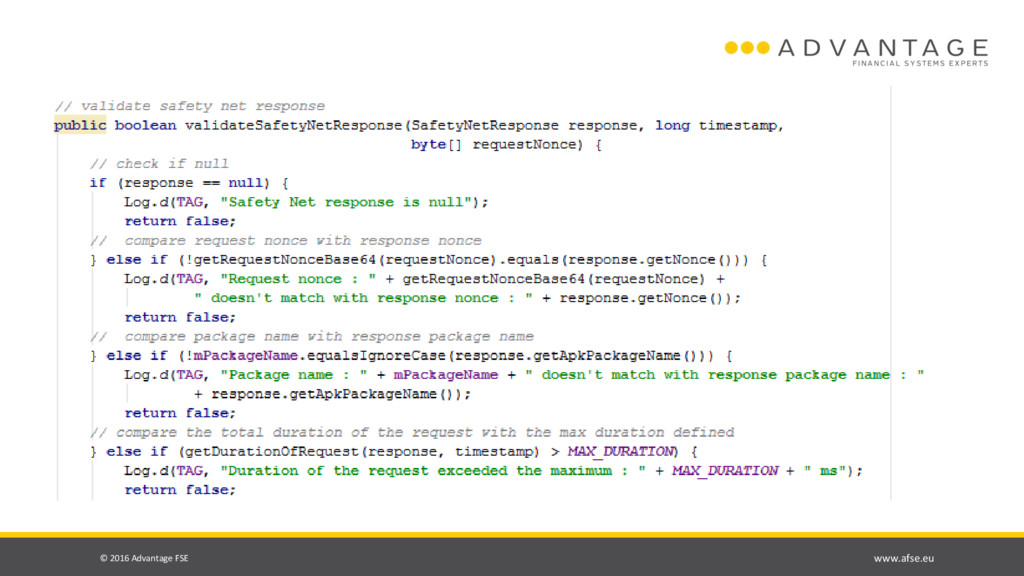Image resolution: width=1024 pixels, height=576 pixels.
Task: Click the '+ response.getApkPackageName());' line
Action: point(332,394)
